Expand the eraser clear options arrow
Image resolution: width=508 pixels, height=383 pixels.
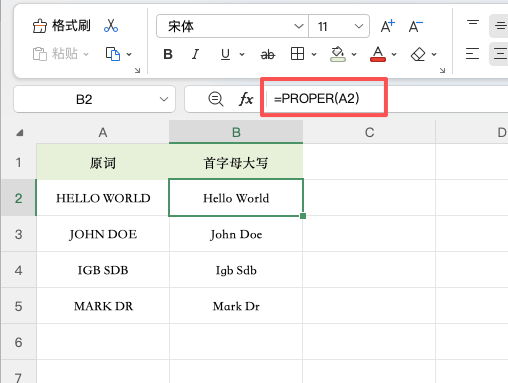(x=434, y=54)
